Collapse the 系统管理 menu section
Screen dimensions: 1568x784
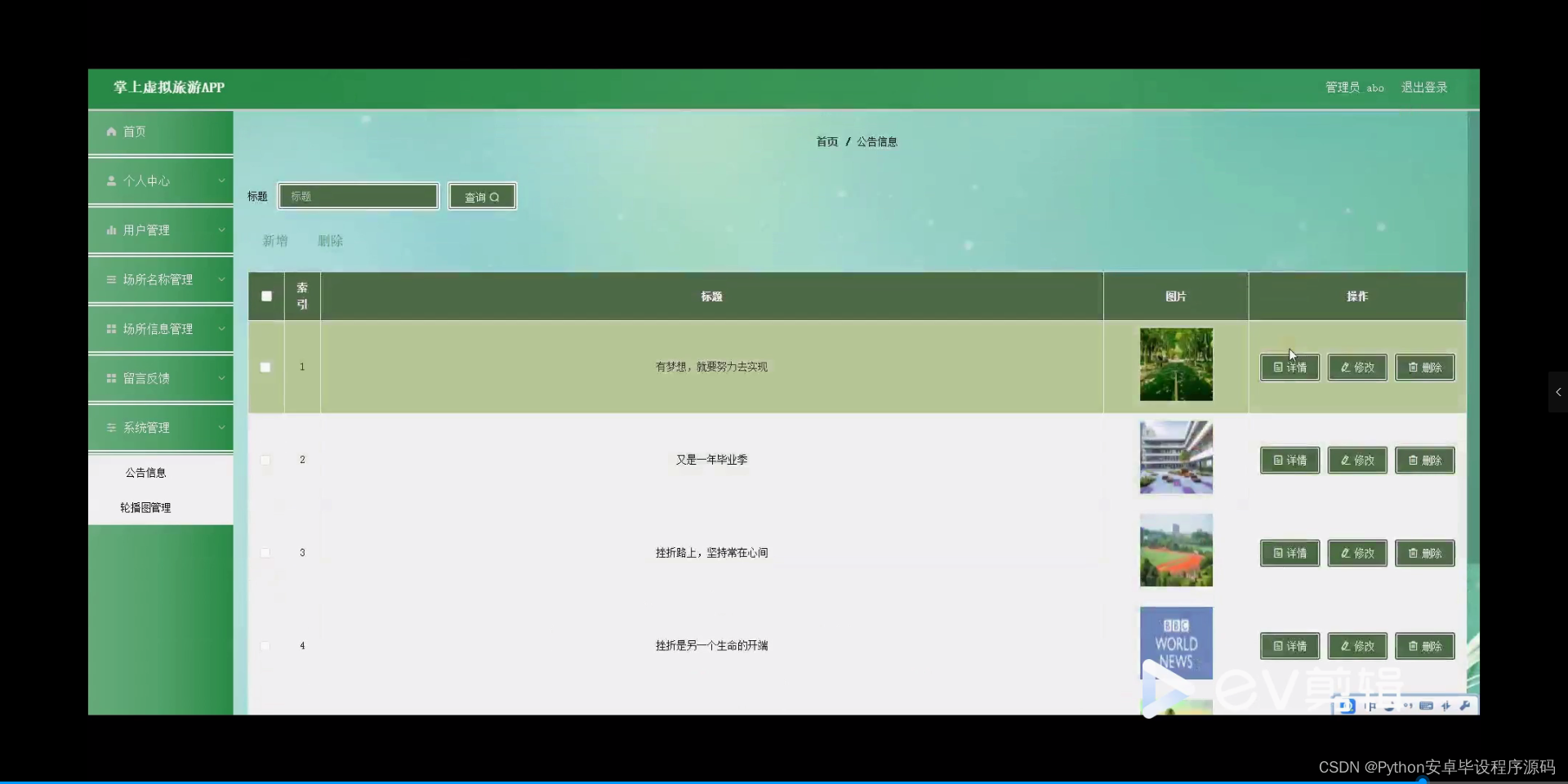[160, 427]
